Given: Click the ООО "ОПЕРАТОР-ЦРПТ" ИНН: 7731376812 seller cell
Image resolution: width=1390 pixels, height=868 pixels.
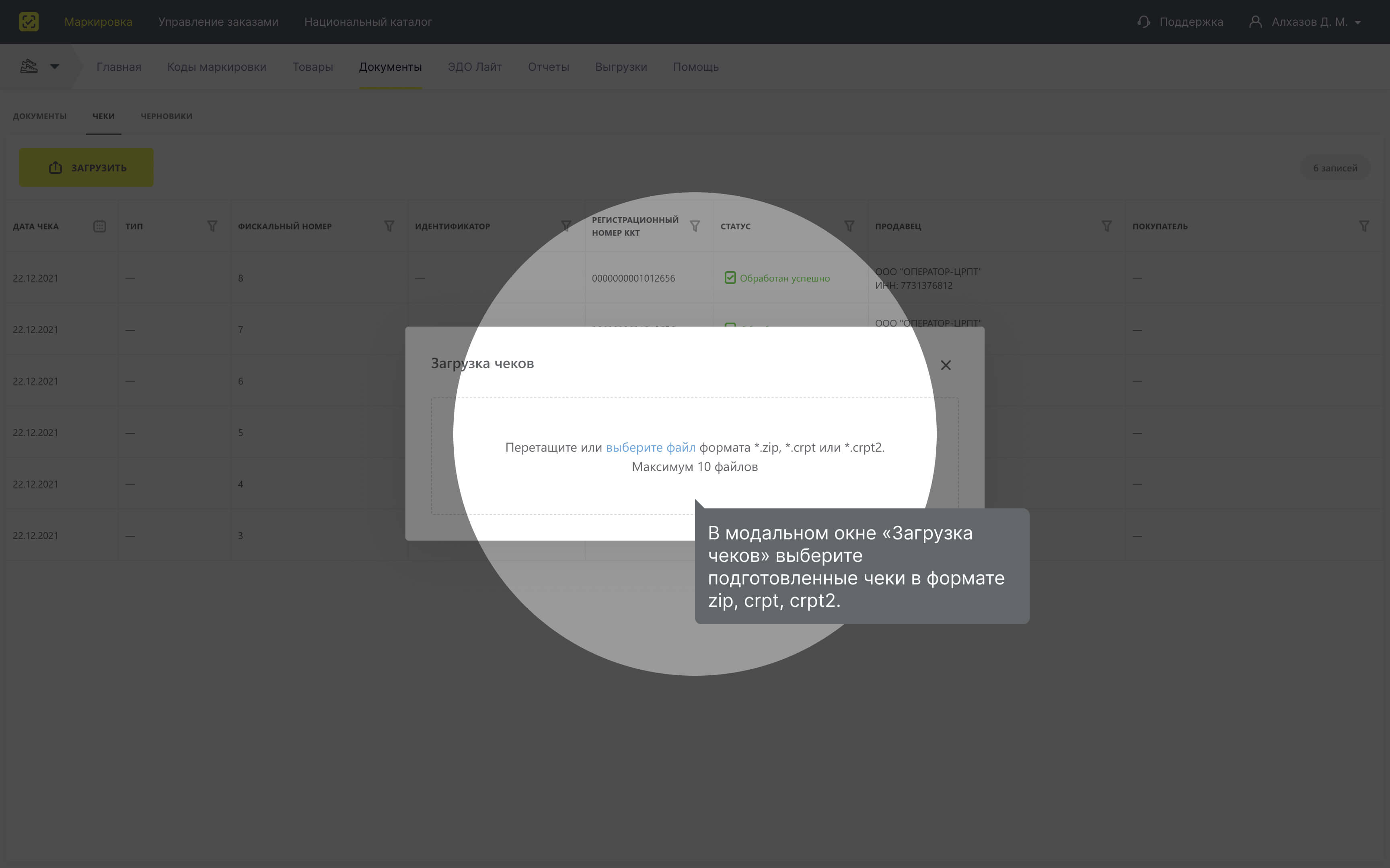Looking at the screenshot, I should [928, 278].
